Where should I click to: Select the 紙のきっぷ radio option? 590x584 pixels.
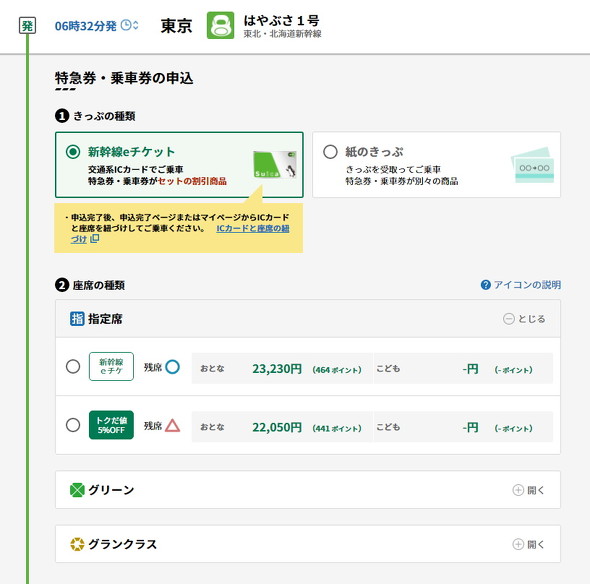[330, 152]
